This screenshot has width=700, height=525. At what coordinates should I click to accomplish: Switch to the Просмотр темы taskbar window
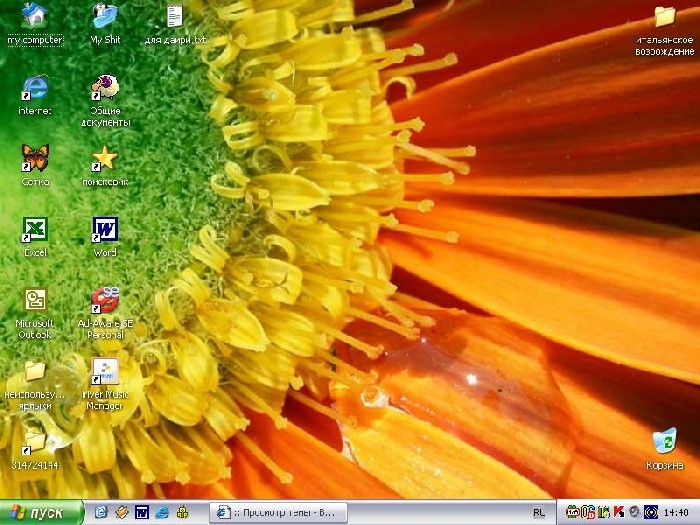pyautogui.click(x=277, y=512)
